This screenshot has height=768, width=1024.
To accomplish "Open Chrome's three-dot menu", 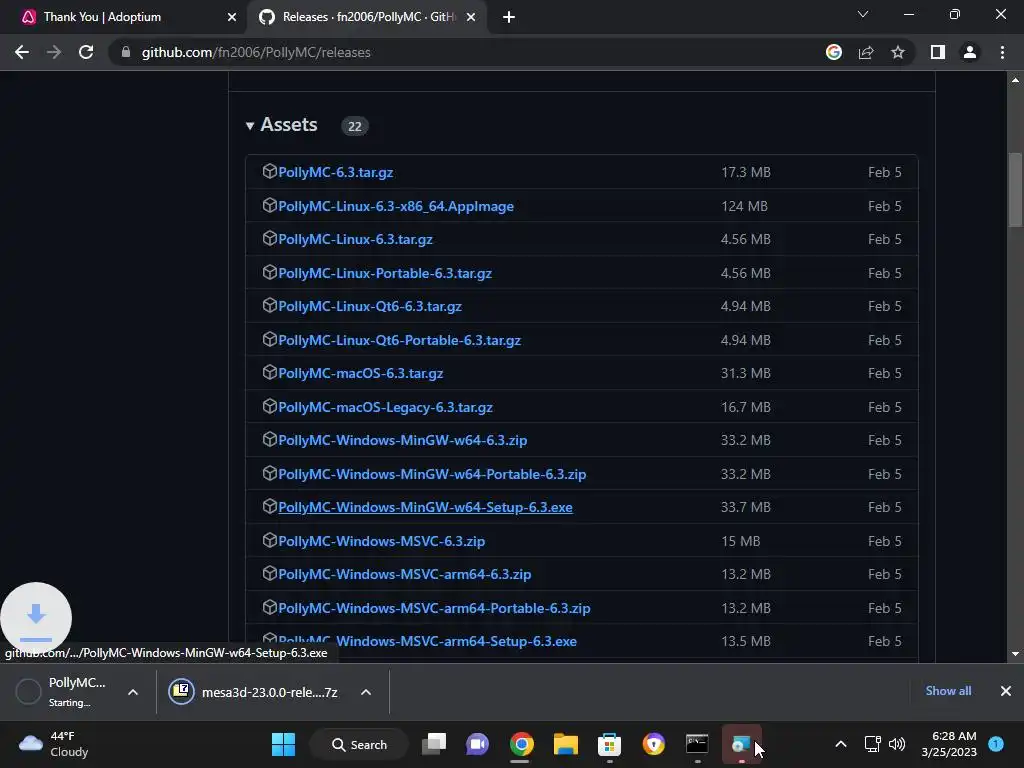I will 1002,52.
